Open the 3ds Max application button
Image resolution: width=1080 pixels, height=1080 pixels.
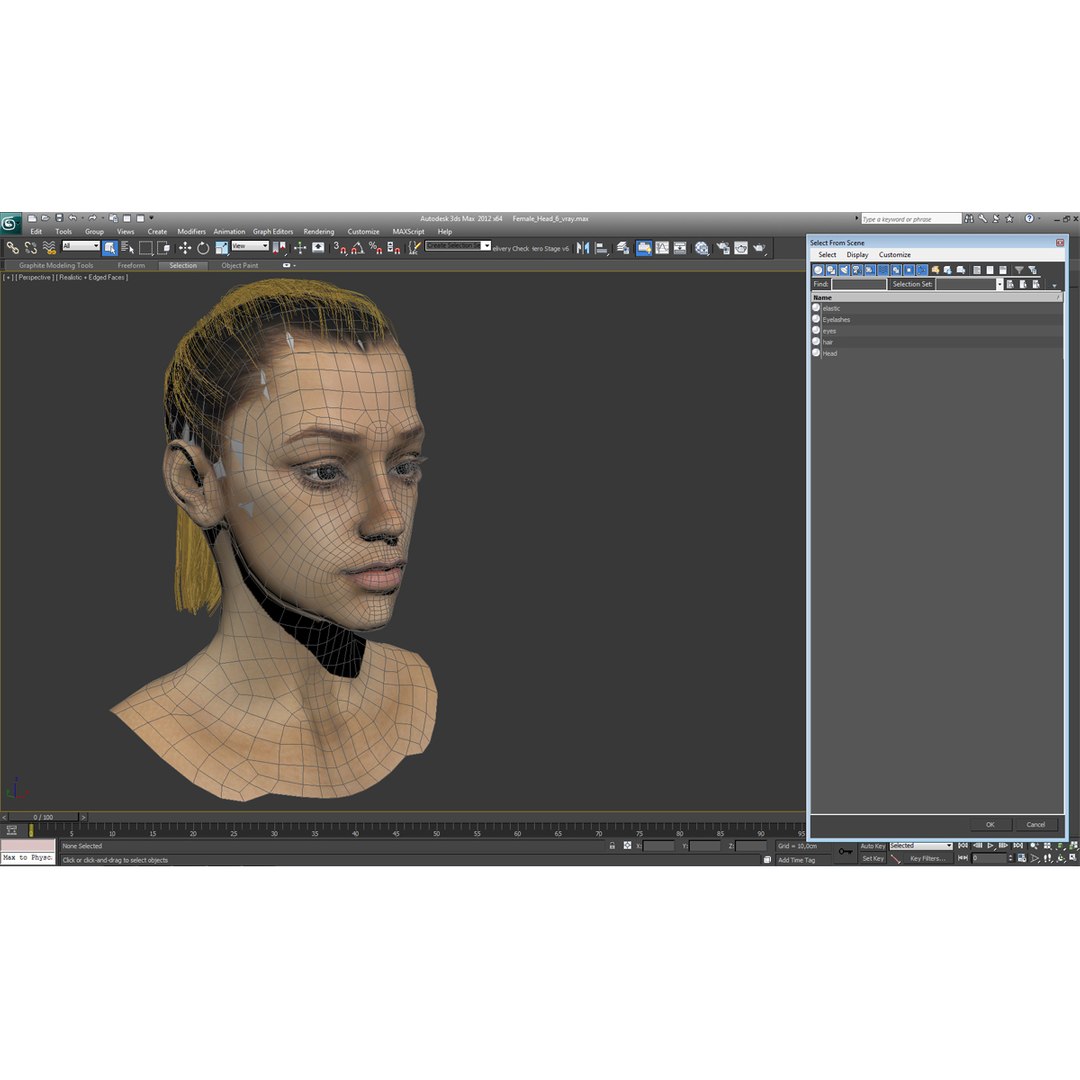point(10,223)
